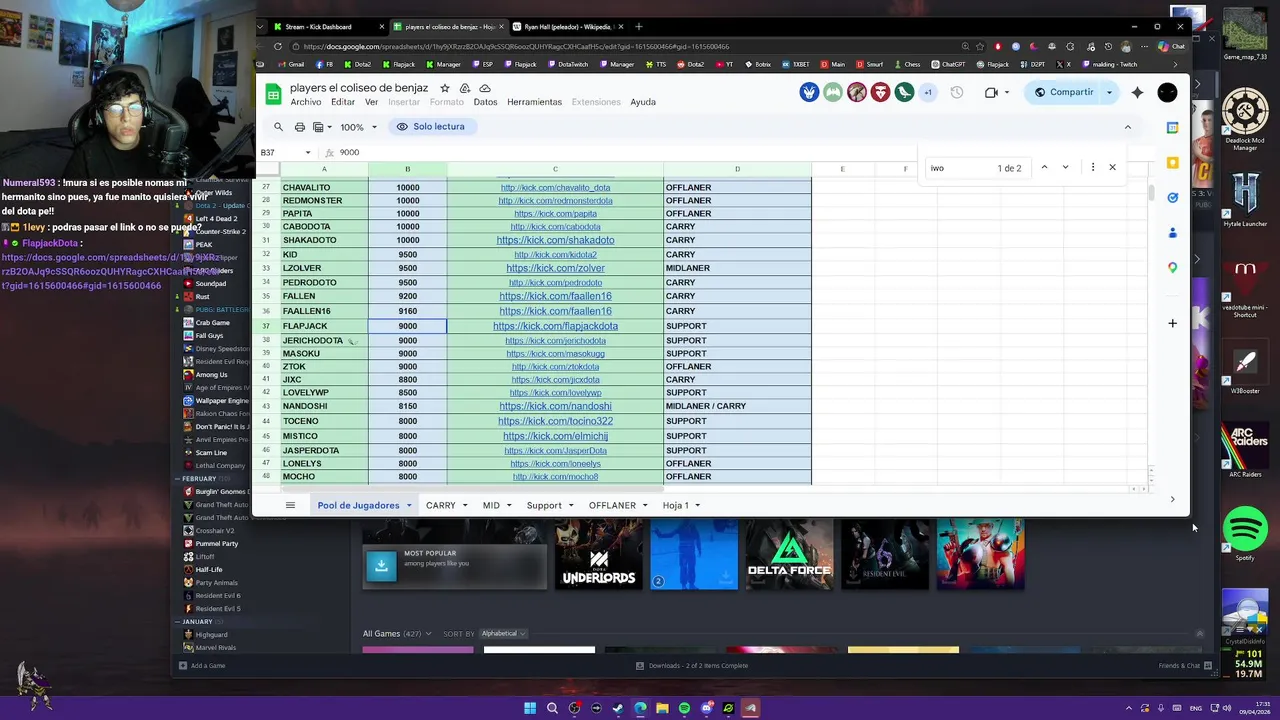Click the browser address bar URL

tap(516, 46)
